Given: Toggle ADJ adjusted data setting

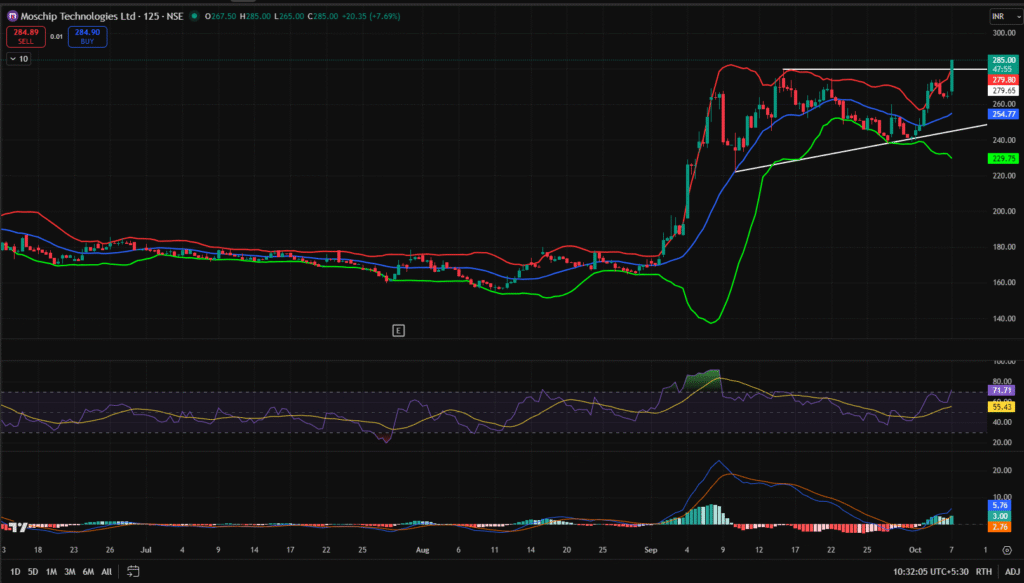Looking at the screenshot, I should tap(1011, 571).
